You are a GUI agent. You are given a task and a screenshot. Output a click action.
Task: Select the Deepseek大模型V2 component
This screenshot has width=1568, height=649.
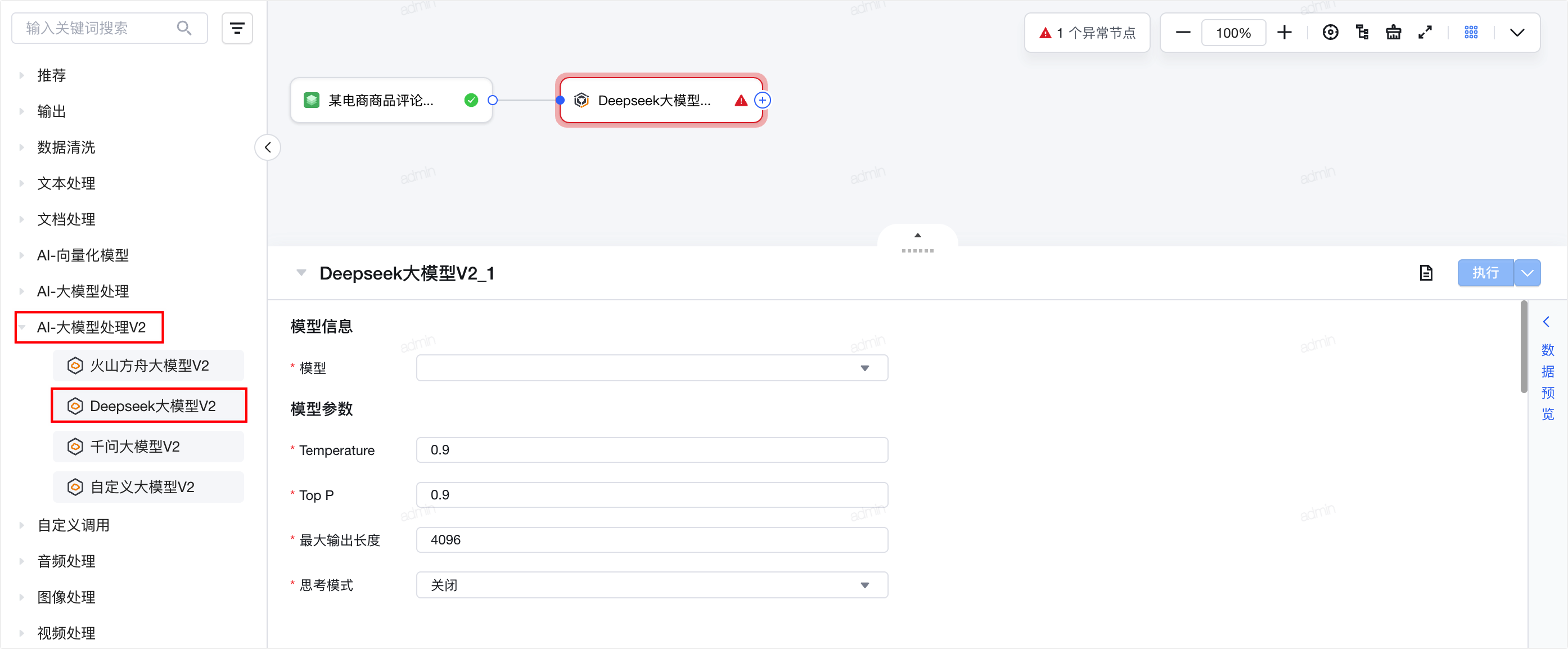(148, 405)
